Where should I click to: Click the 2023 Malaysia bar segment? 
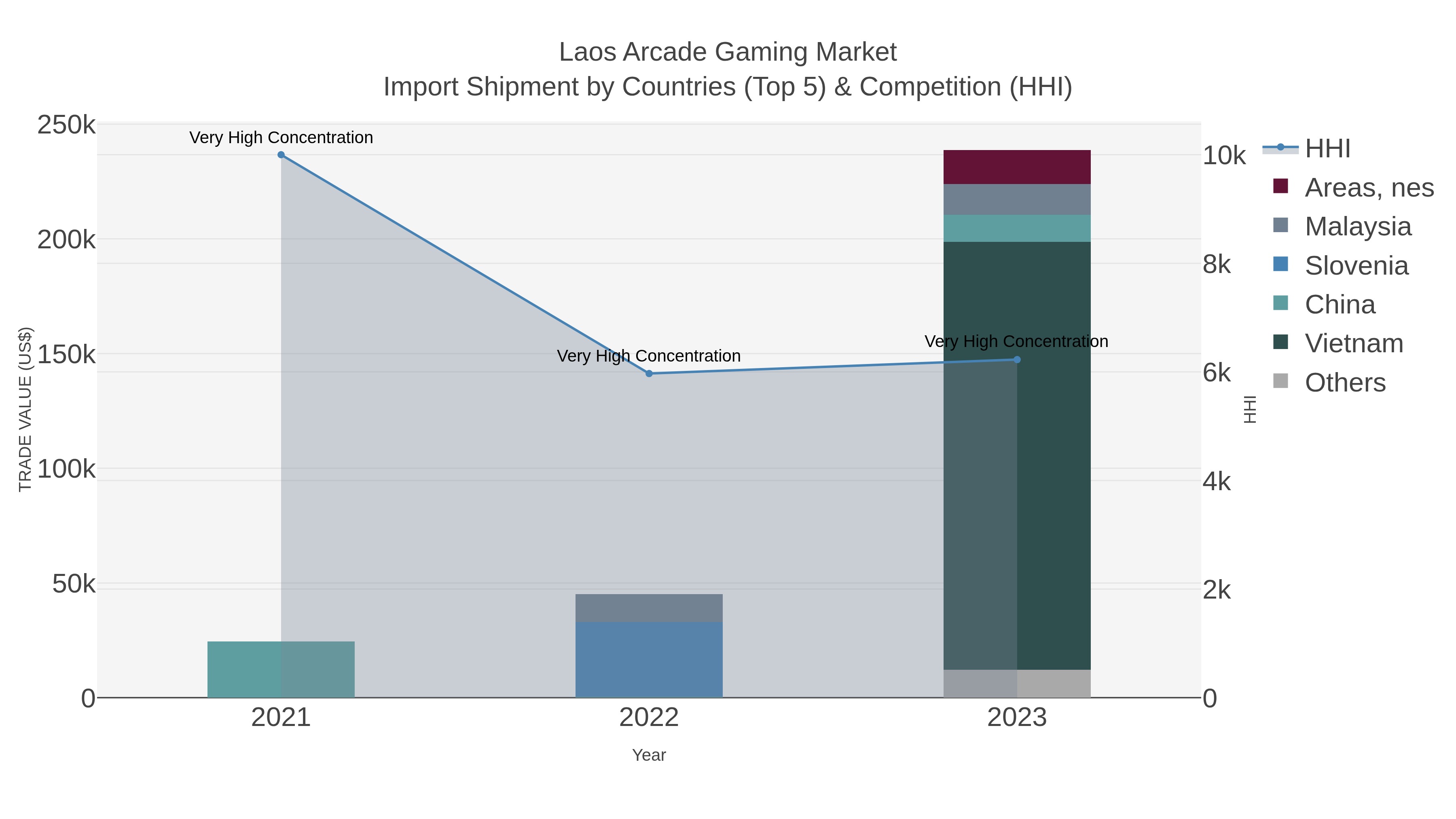click(1017, 199)
